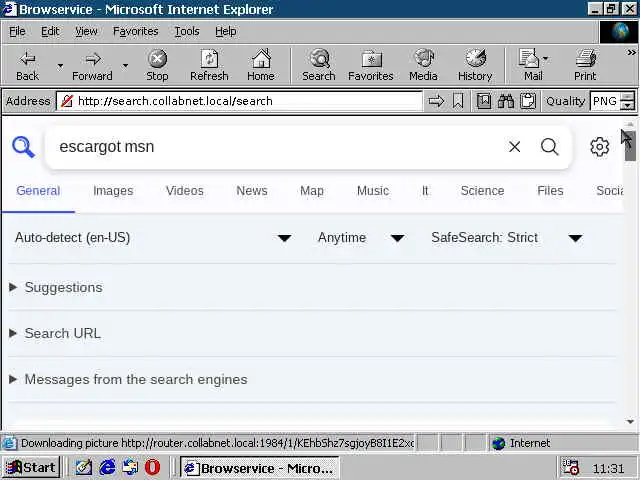Click the clipboard icon in the address toolbar

(x=528, y=101)
